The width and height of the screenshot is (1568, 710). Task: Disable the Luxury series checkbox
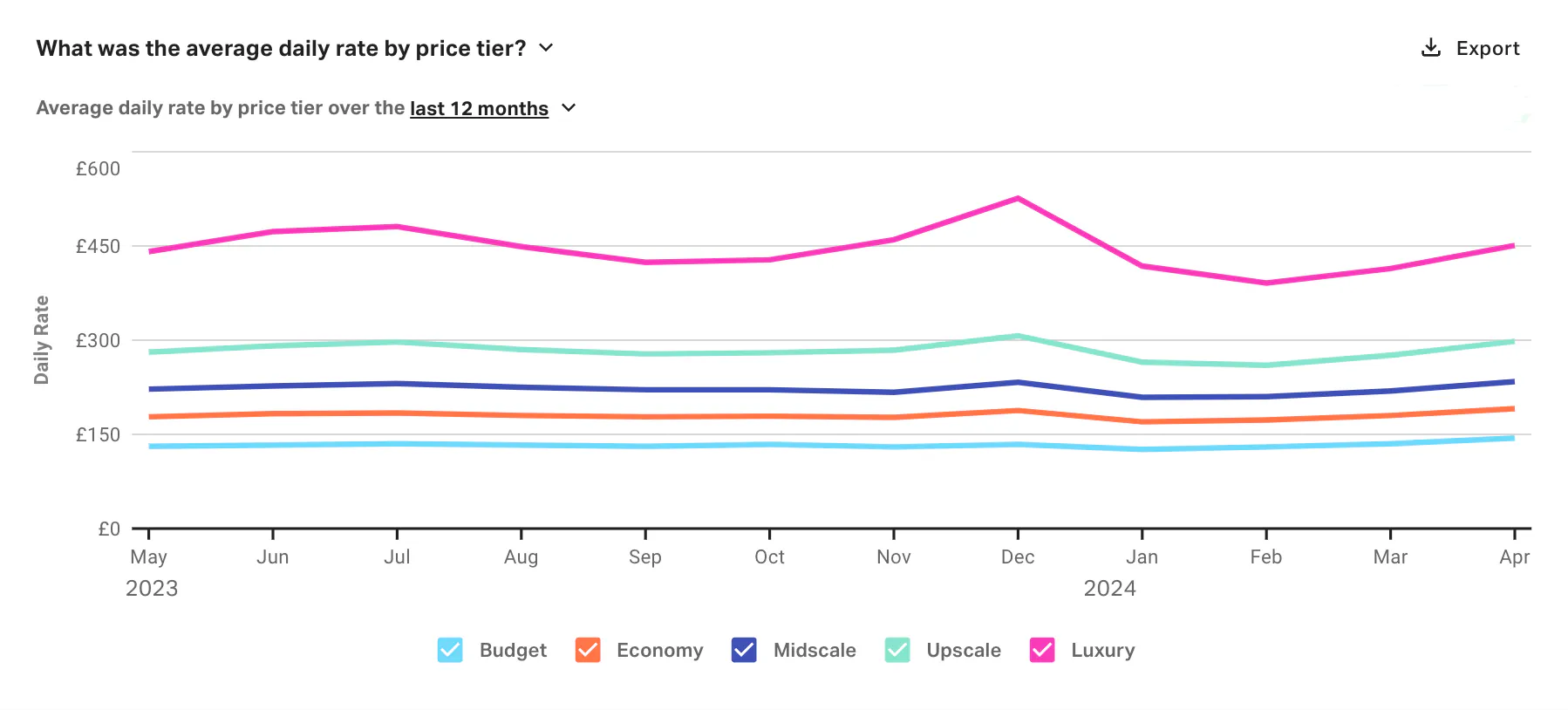tap(1042, 650)
